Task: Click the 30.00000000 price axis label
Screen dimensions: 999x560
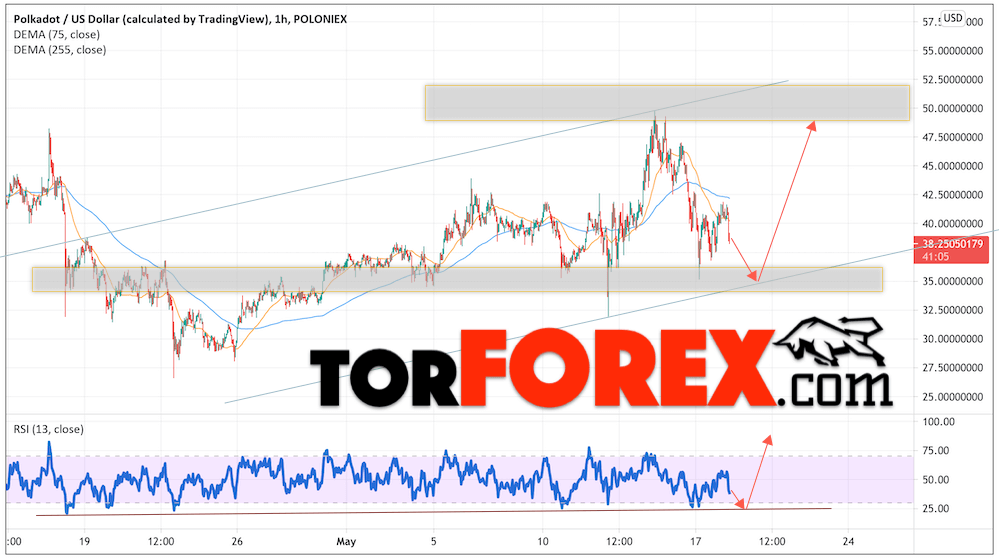Action: click(952, 339)
